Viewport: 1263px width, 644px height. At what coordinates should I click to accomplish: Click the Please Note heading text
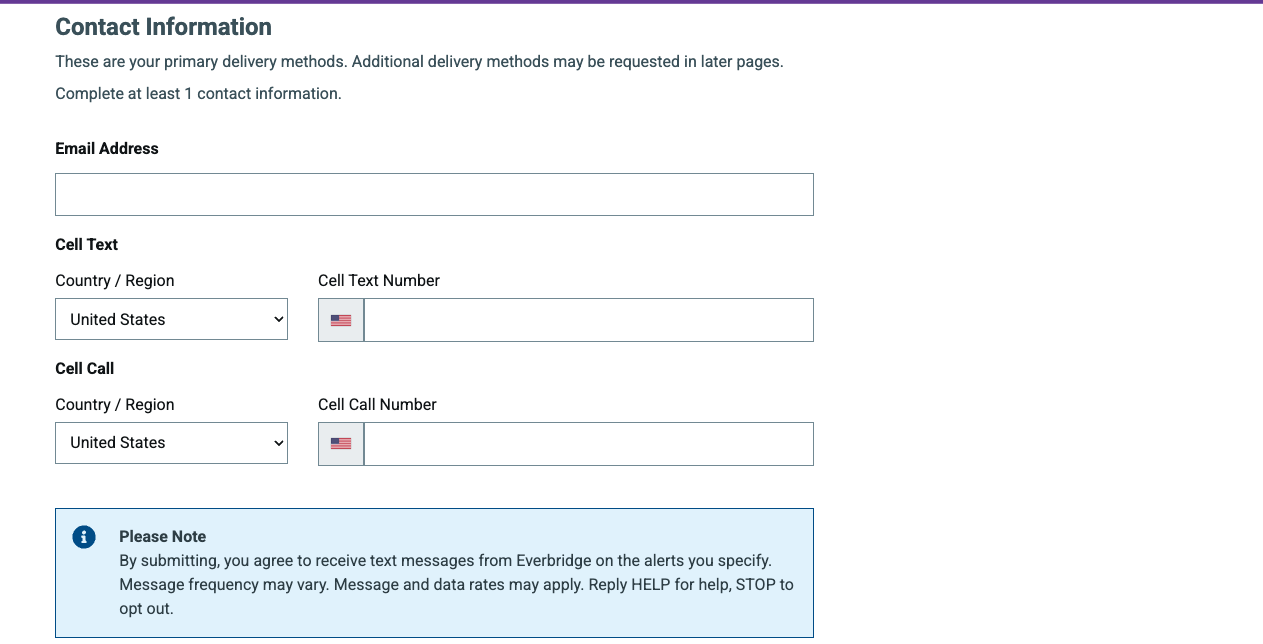162,536
